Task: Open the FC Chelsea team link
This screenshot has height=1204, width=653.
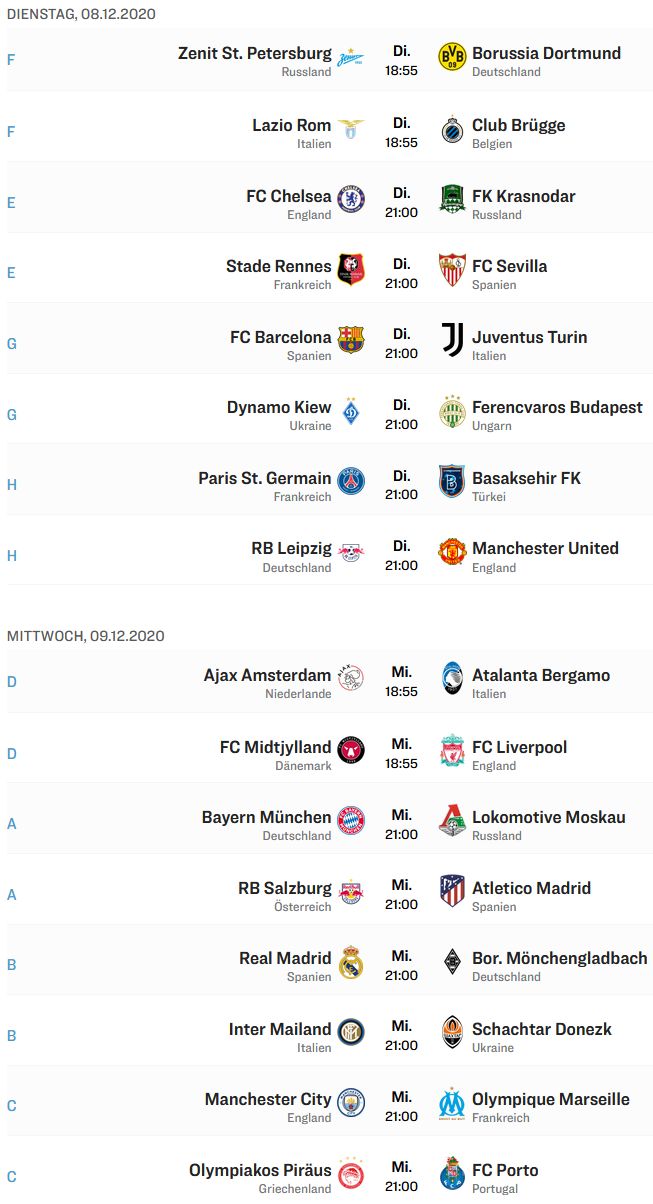Action: [x=288, y=196]
